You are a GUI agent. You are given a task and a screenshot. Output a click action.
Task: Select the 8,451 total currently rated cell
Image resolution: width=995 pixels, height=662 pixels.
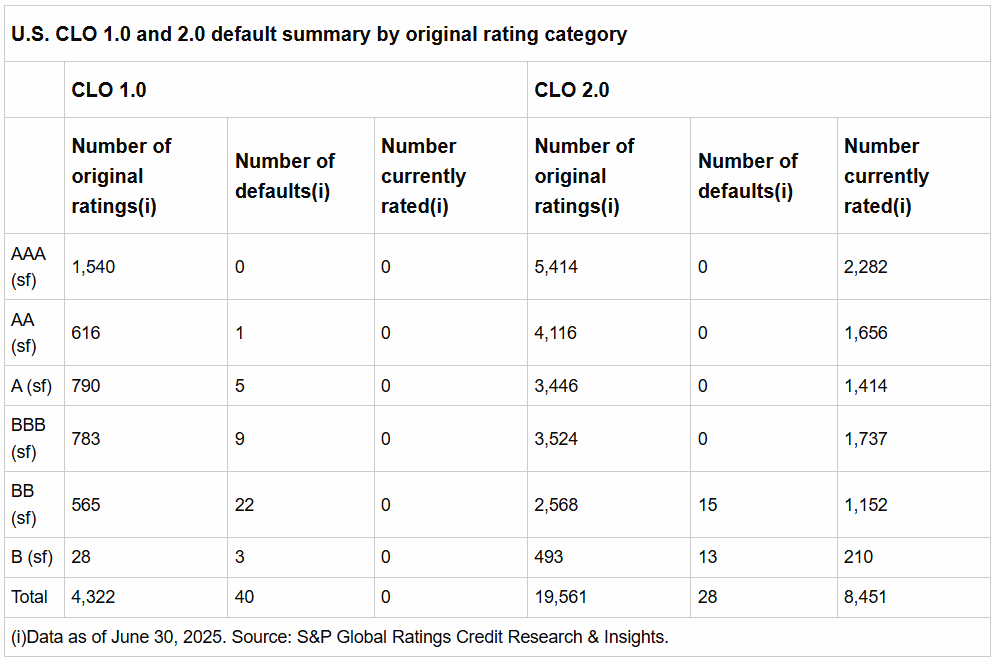pos(865,597)
